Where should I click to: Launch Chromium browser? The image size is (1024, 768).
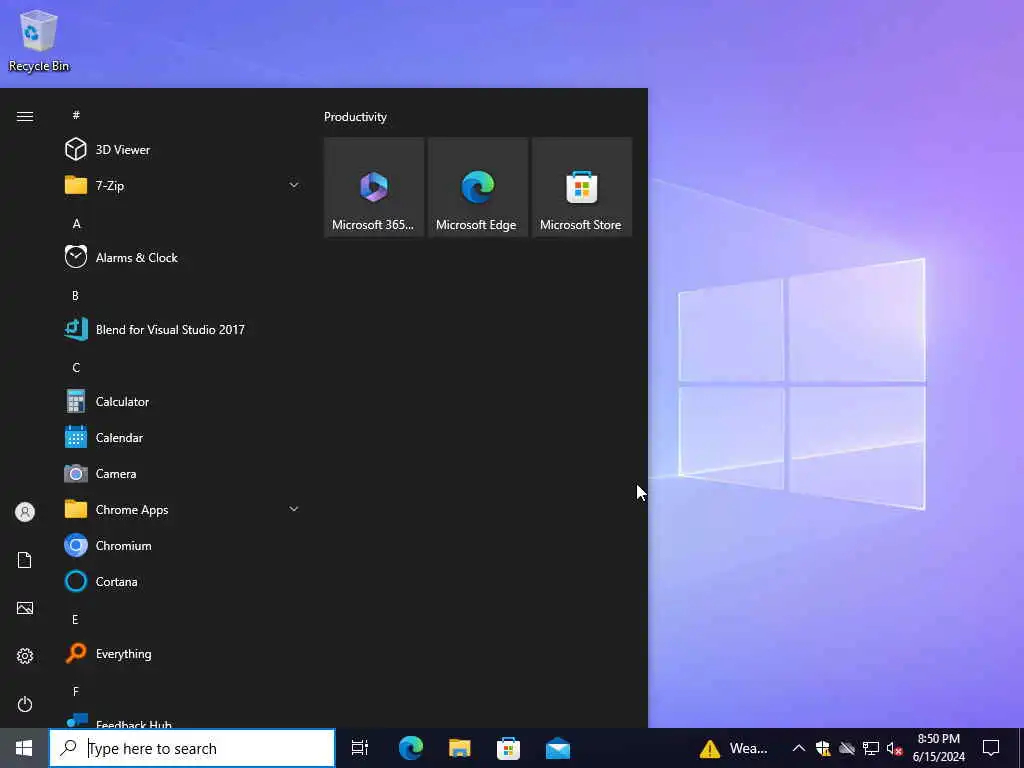click(183, 545)
